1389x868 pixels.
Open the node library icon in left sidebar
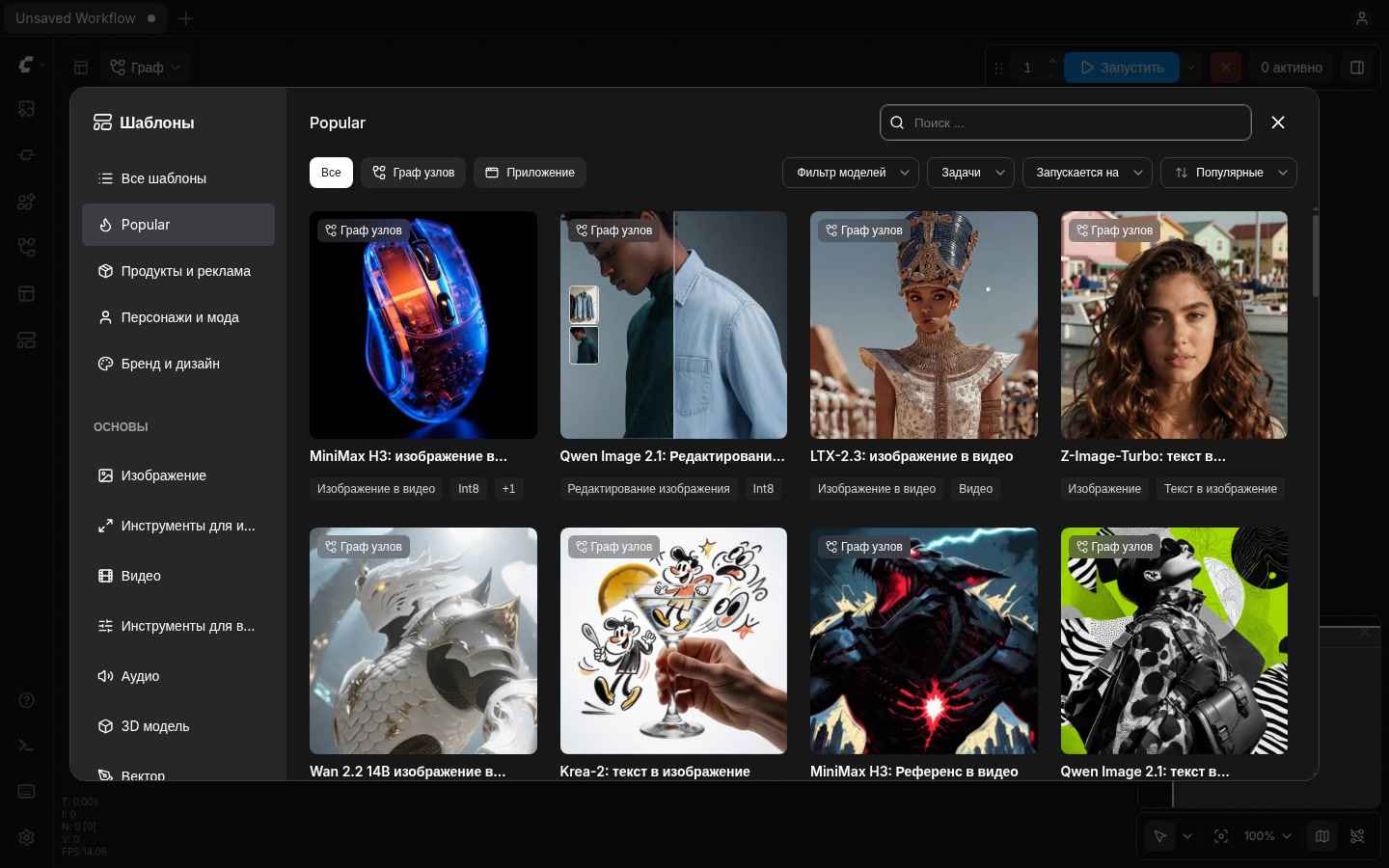[x=27, y=155]
